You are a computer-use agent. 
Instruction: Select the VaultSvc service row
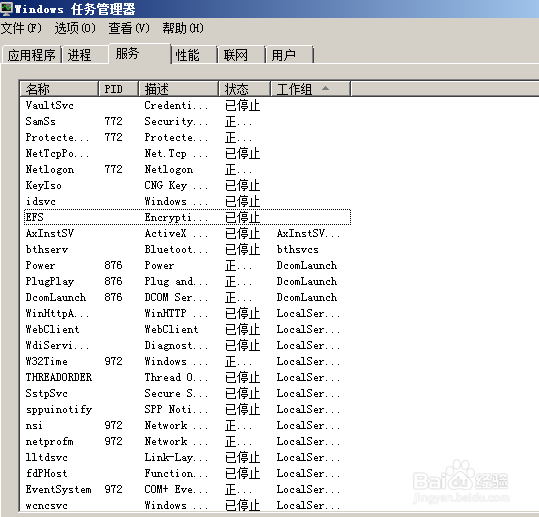[x=187, y=105]
